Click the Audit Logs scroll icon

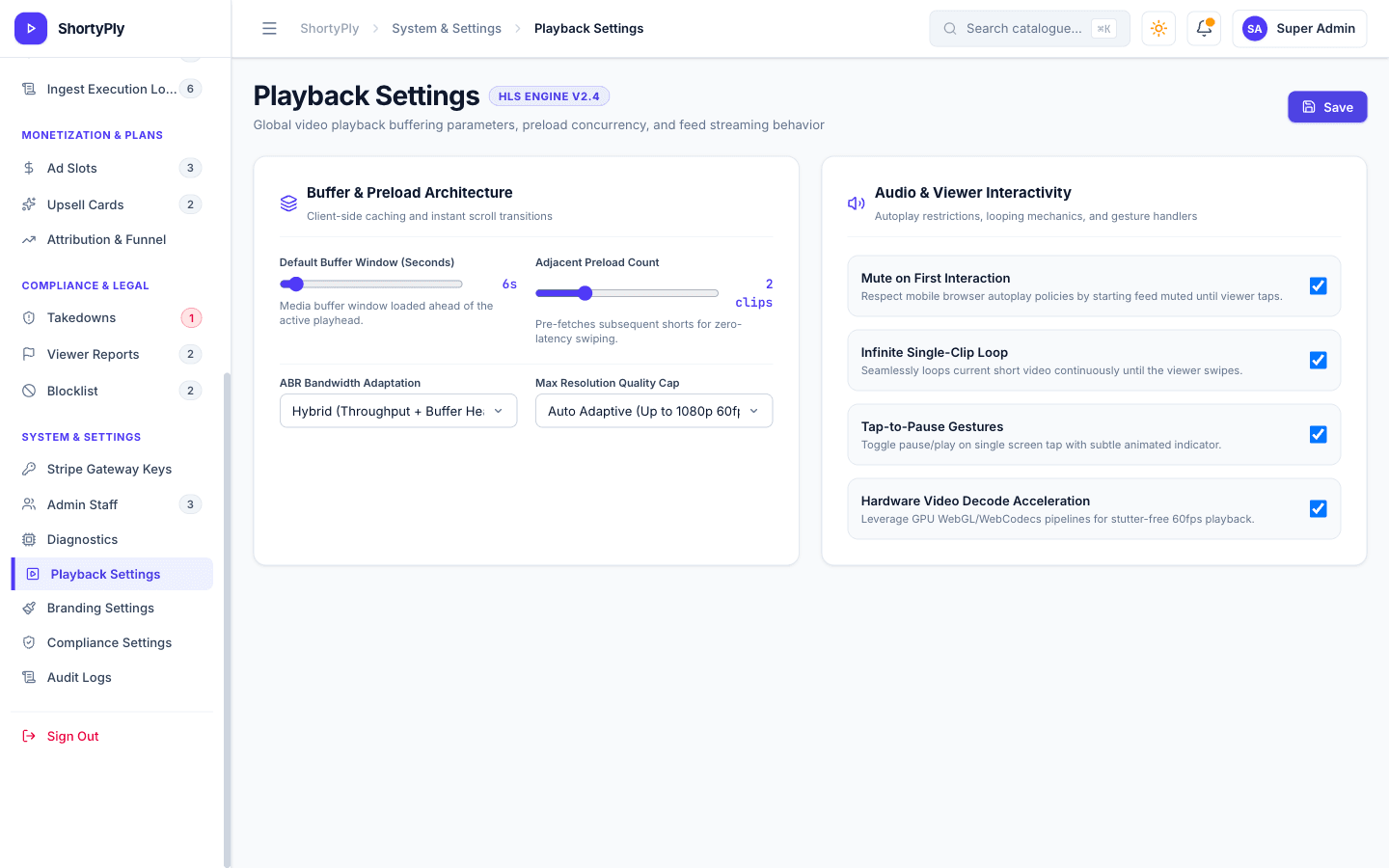pyautogui.click(x=29, y=677)
